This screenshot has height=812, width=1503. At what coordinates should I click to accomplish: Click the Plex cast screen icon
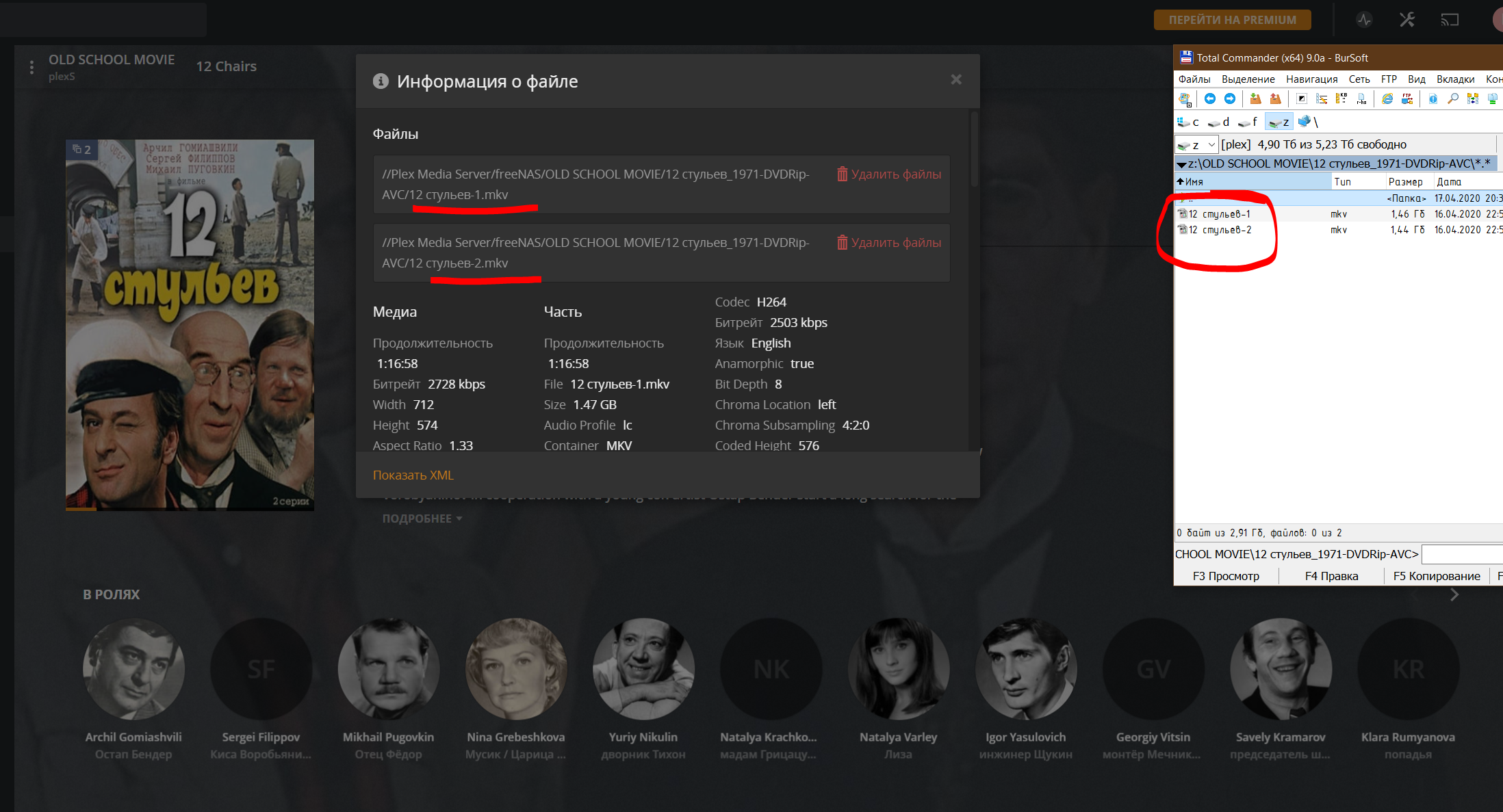pos(1450,20)
